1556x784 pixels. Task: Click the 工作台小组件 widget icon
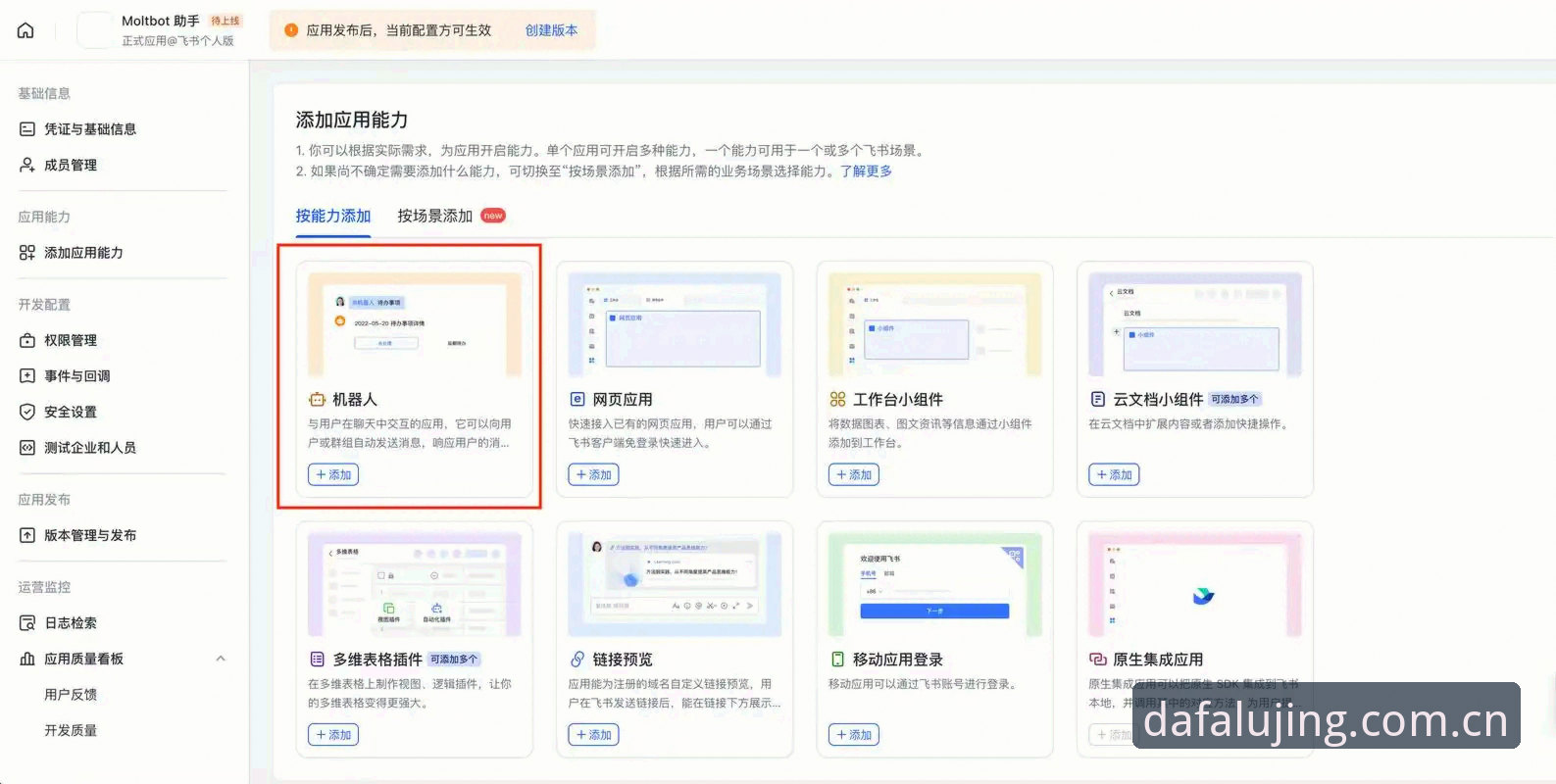[x=837, y=400]
